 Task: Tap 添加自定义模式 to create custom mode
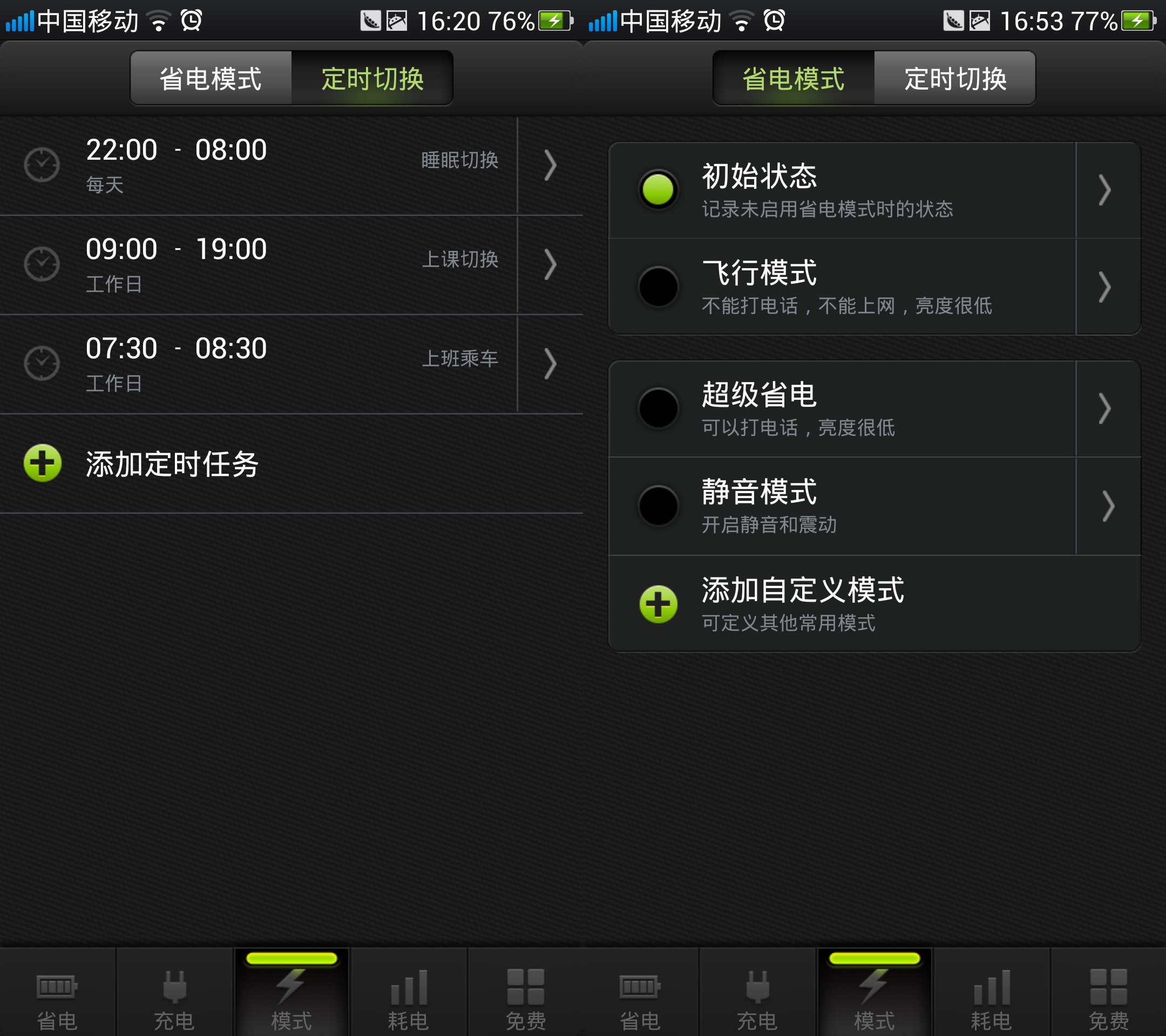802,590
